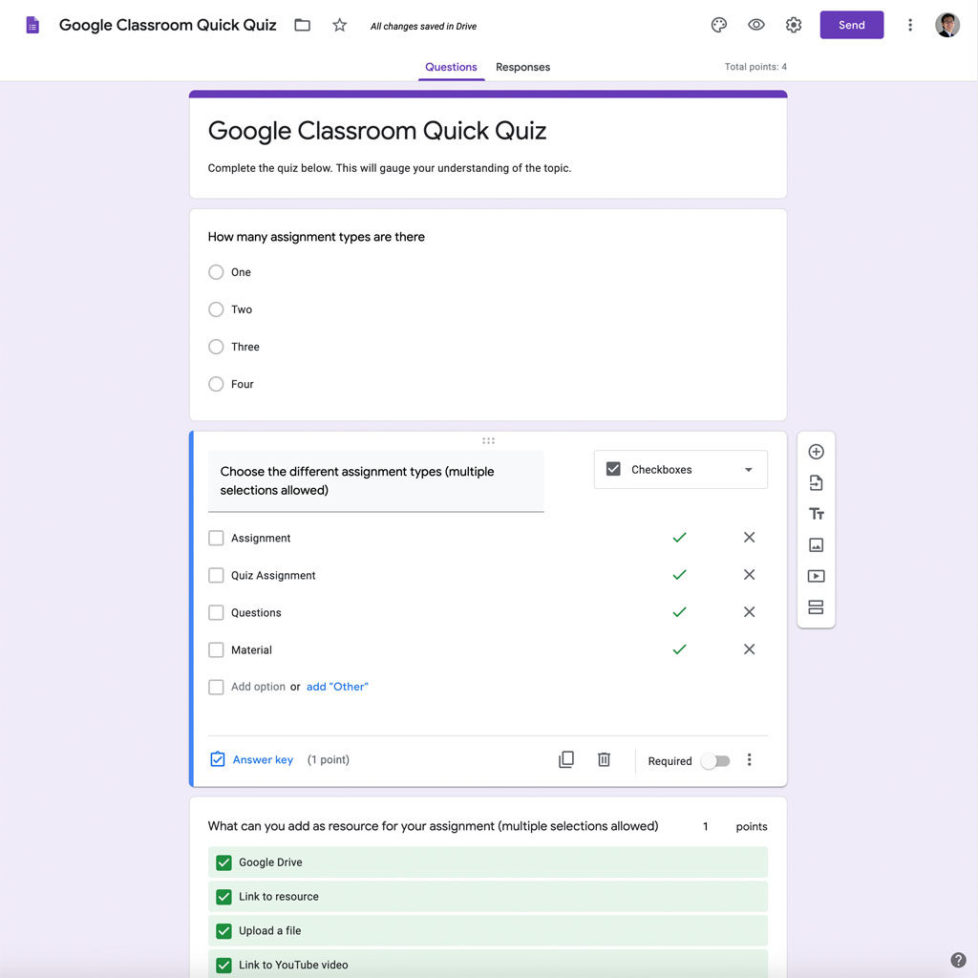Open the form's more menu next to Send
The width and height of the screenshot is (978, 978).
click(910, 25)
